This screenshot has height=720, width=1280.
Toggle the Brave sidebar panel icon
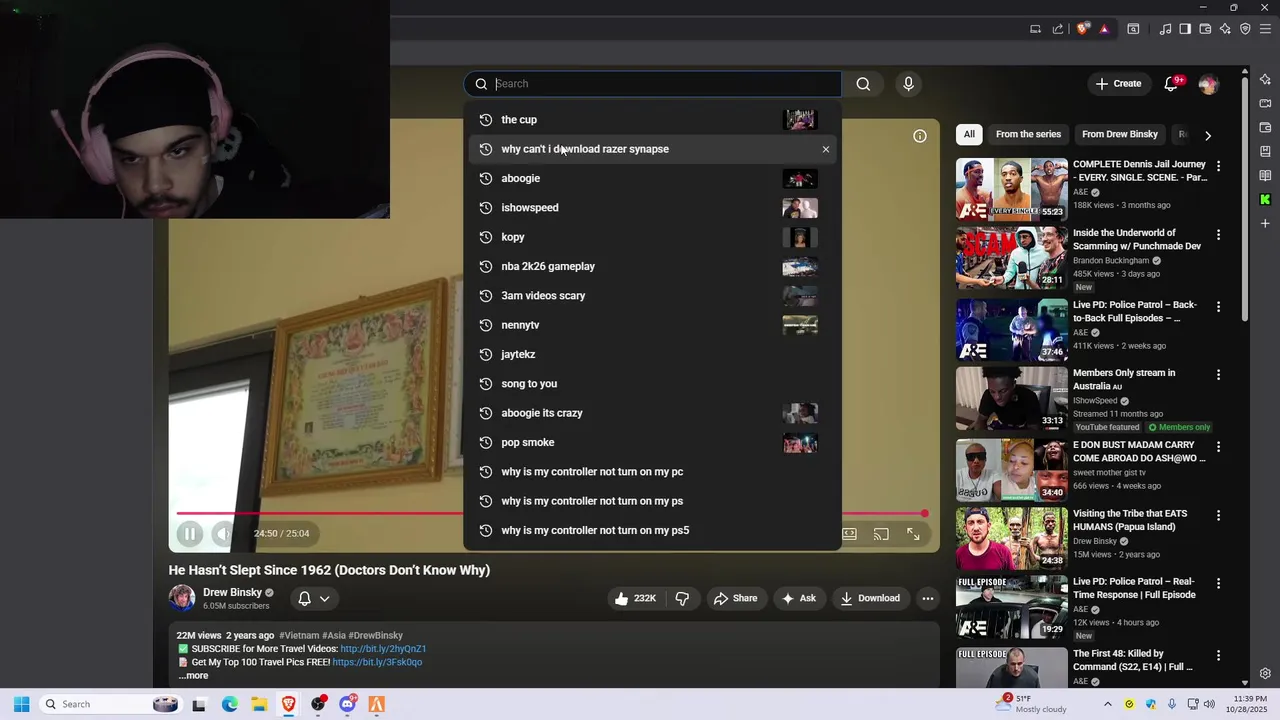tap(1185, 29)
